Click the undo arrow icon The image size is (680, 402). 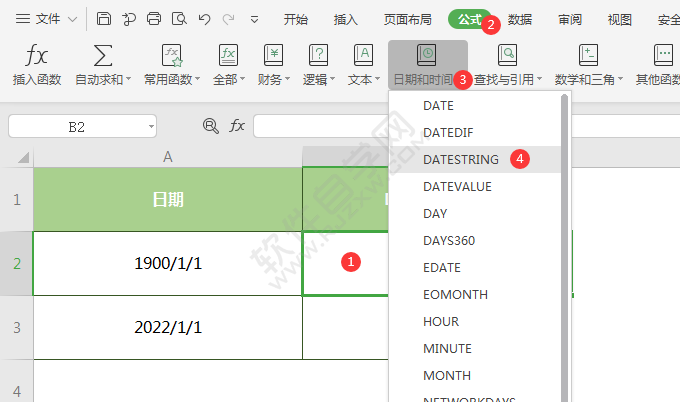click(x=204, y=19)
